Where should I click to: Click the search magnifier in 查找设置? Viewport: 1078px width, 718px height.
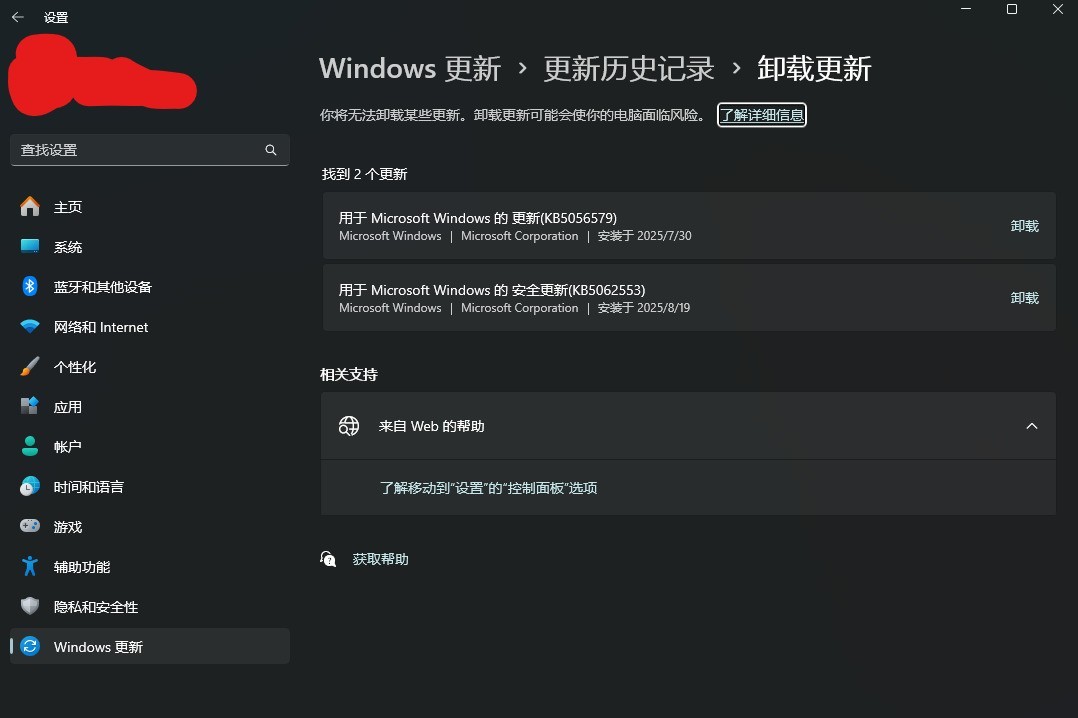[x=270, y=149]
